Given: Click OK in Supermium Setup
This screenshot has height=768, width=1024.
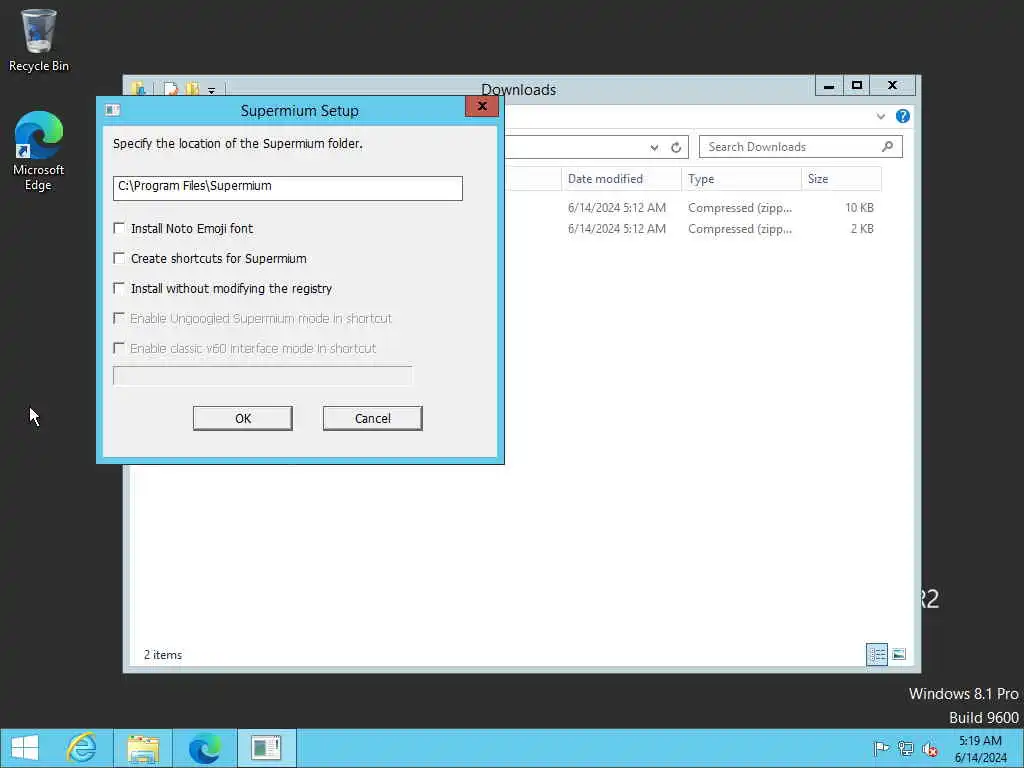Looking at the screenshot, I should click(x=243, y=419).
